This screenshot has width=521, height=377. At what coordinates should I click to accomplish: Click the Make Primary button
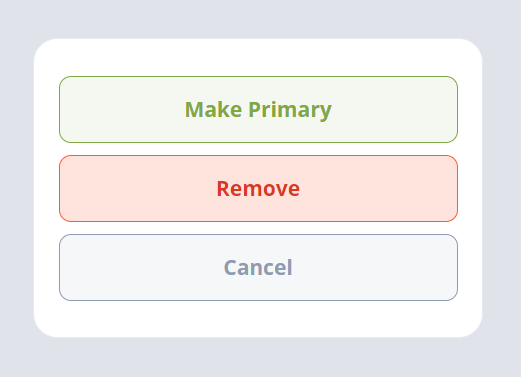click(x=258, y=109)
